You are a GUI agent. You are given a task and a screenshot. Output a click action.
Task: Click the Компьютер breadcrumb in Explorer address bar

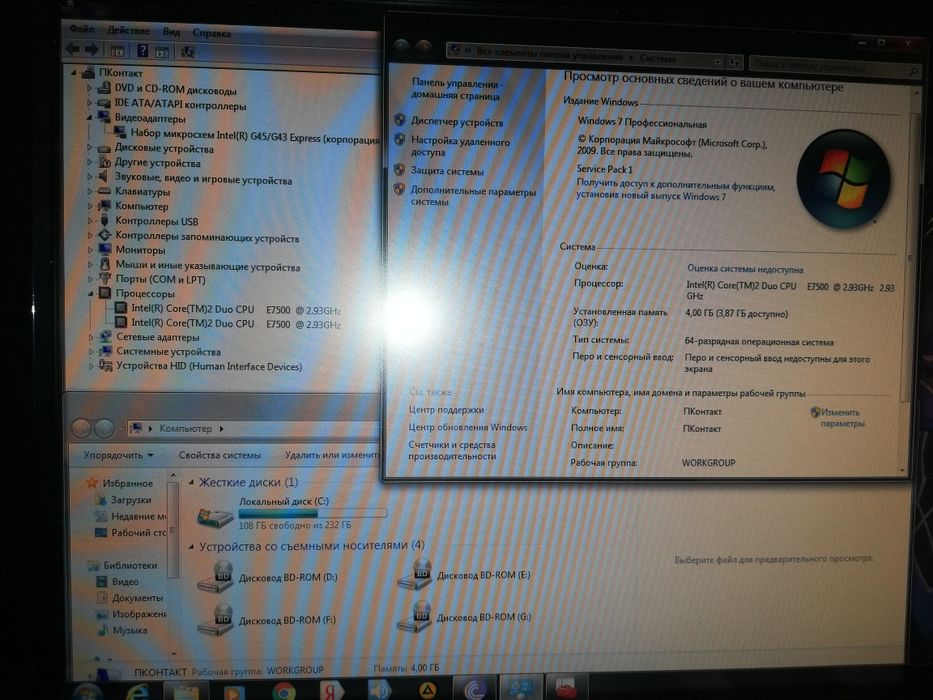pyautogui.click(x=185, y=428)
